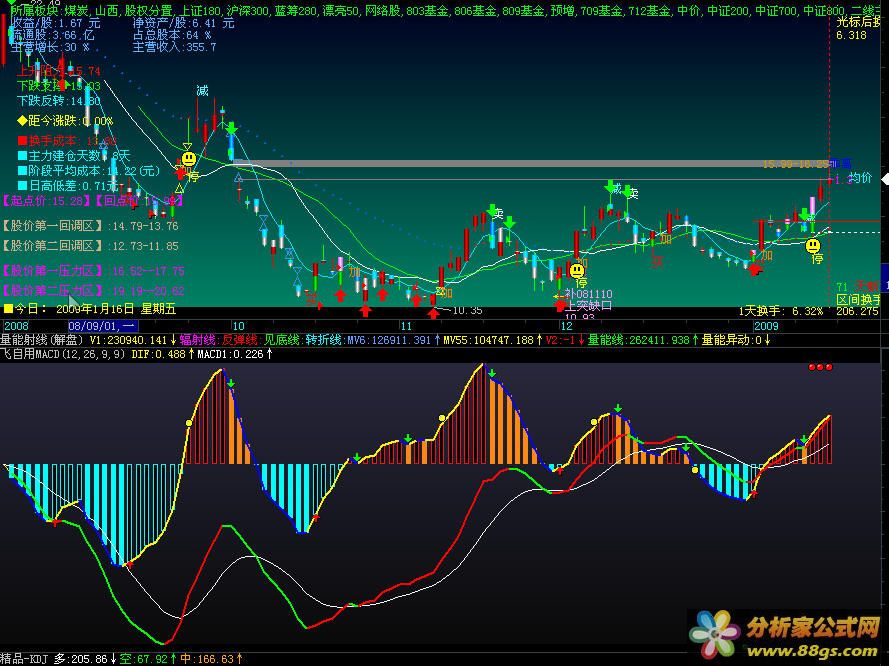
Task: Click the 收益/股:1.67 元 text
Action: tap(56, 23)
